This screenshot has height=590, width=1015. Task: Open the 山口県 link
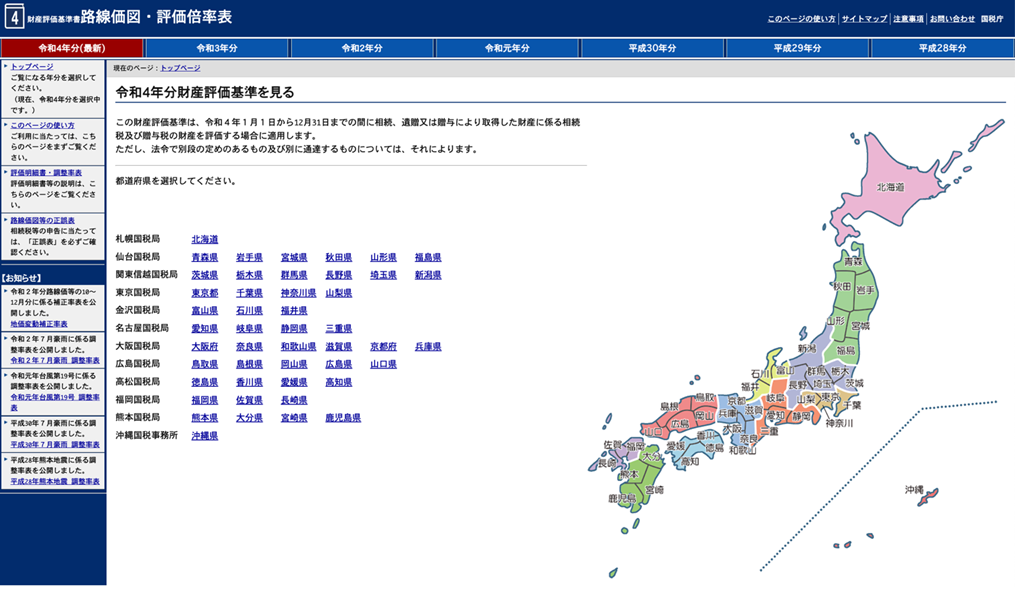tap(383, 365)
